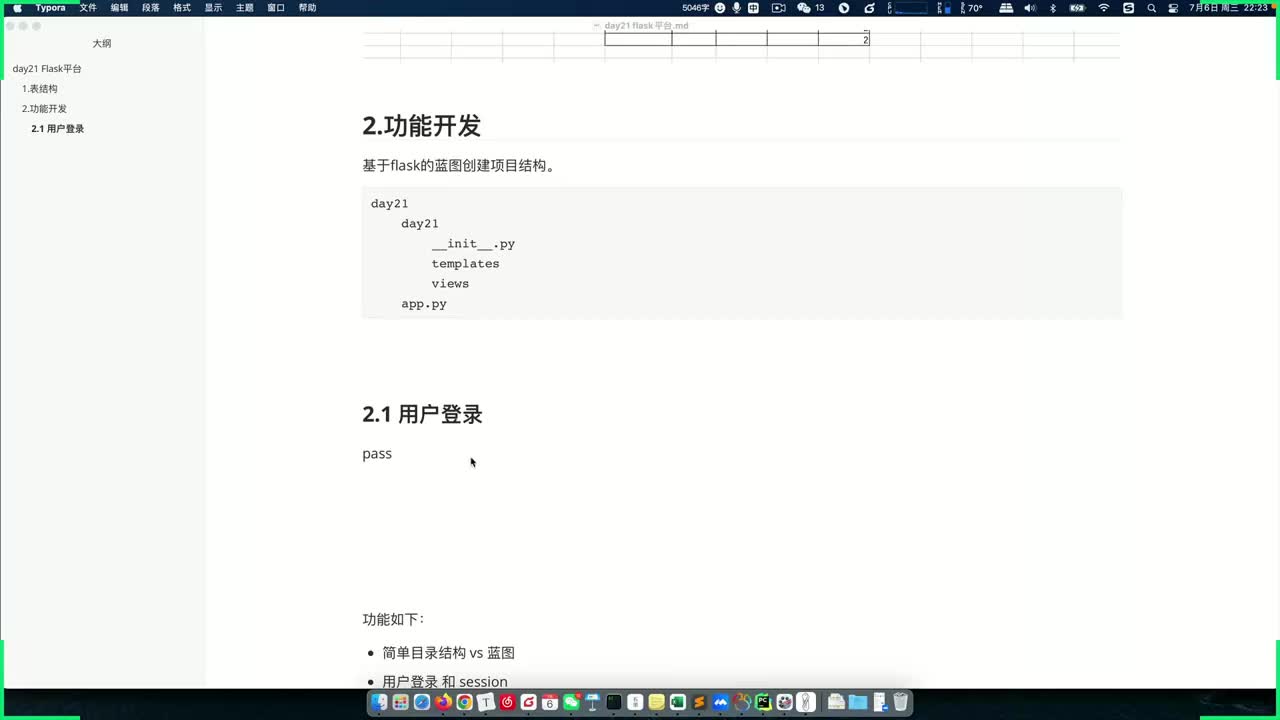Open the volume control in menu bar
Image resolution: width=1280 pixels, height=720 pixels.
1030,8
